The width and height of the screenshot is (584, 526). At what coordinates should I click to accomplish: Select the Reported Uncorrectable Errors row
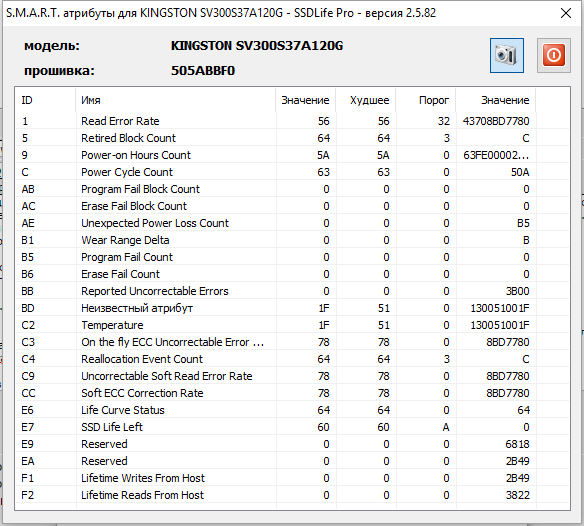[292, 291]
